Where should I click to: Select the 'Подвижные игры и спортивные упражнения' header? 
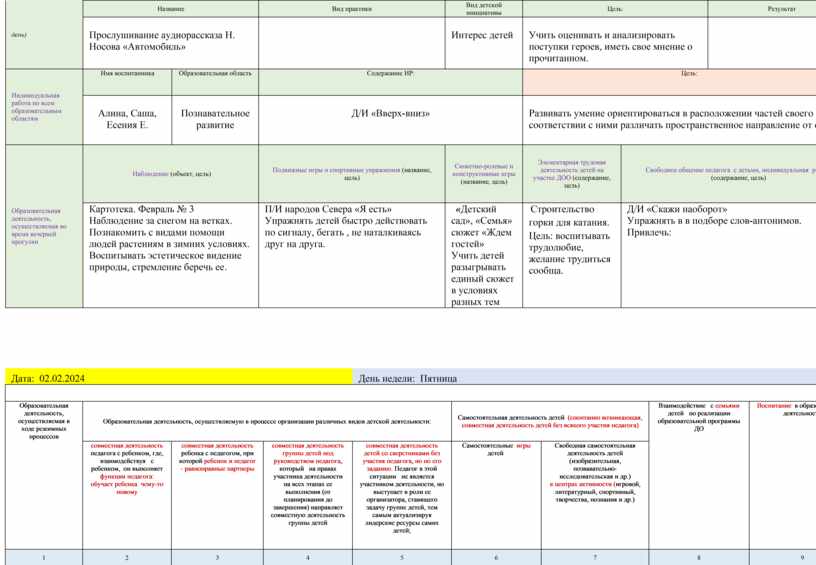pos(352,174)
